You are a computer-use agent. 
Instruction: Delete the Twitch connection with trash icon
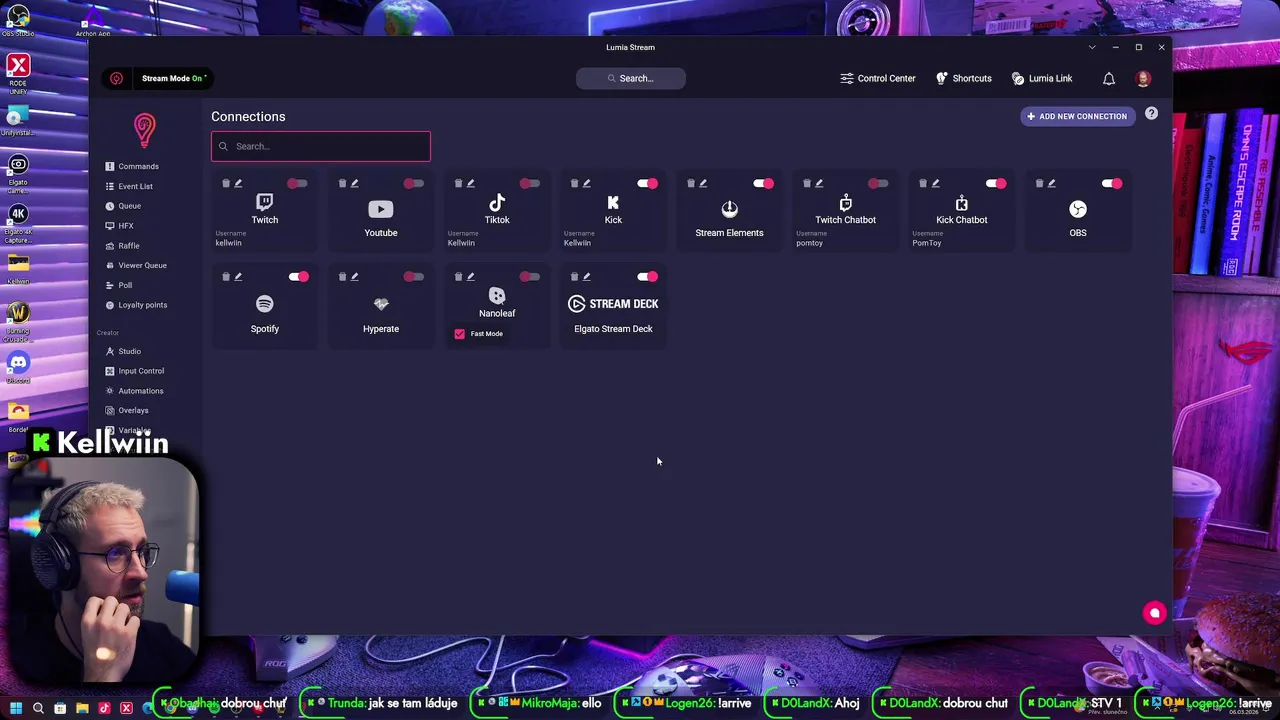[226, 183]
